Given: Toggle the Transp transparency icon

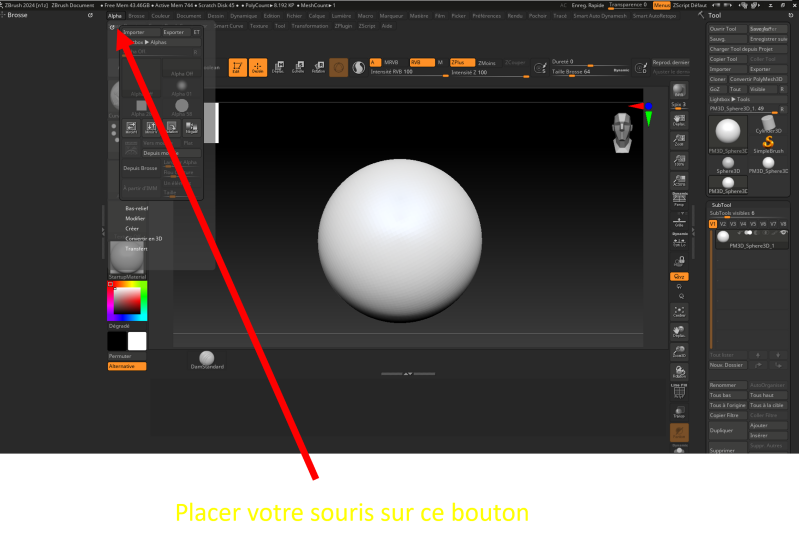Looking at the screenshot, I should click(x=679, y=412).
